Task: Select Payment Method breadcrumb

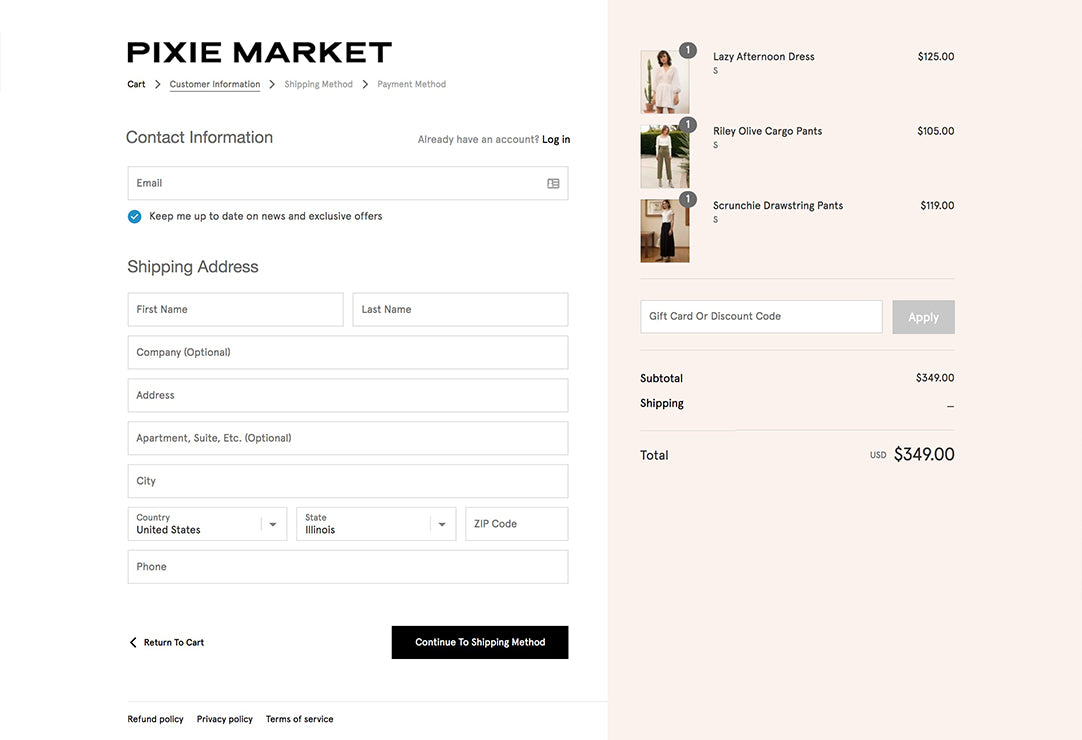Action: pyautogui.click(x=411, y=84)
